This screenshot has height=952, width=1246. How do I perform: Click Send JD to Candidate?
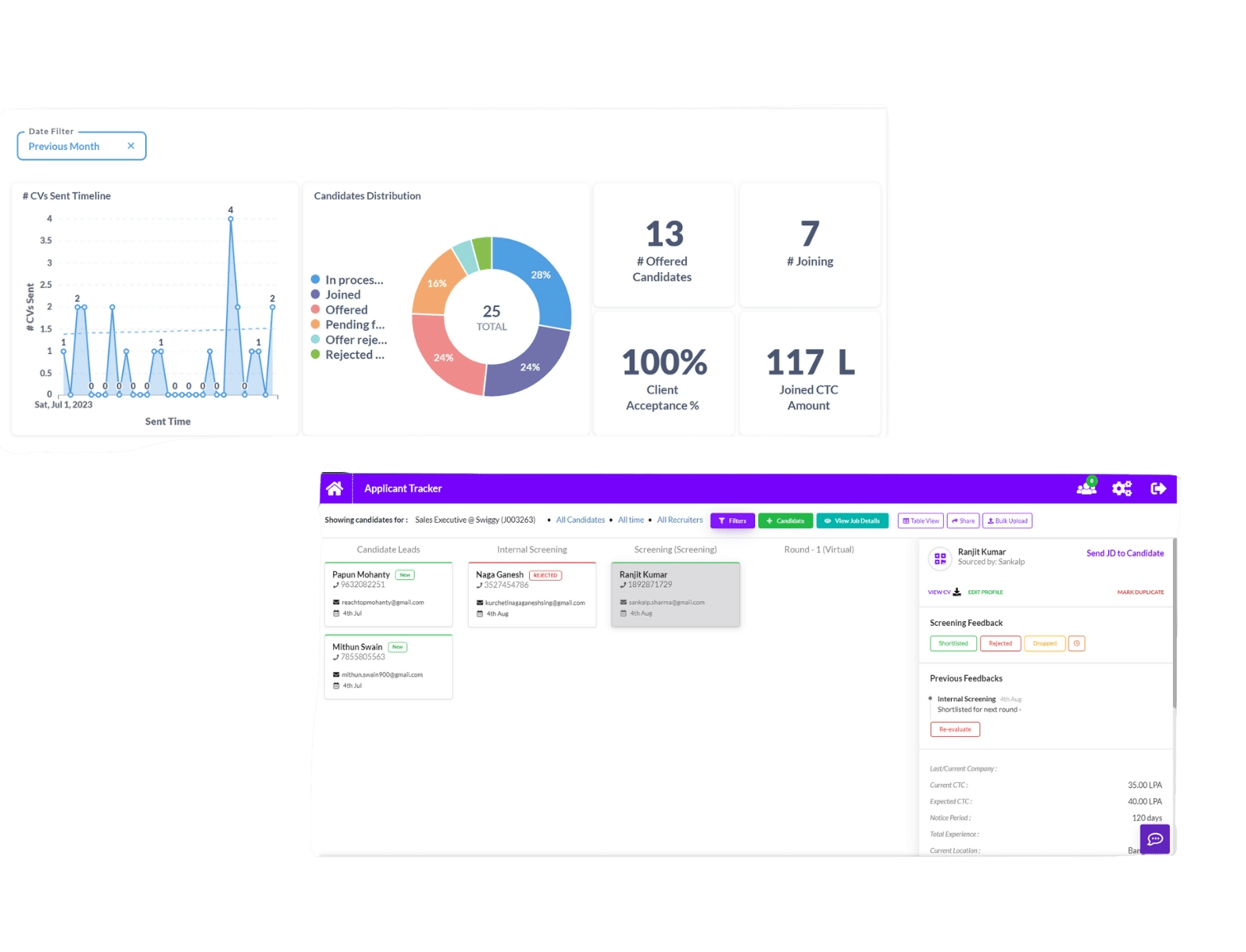(1125, 554)
